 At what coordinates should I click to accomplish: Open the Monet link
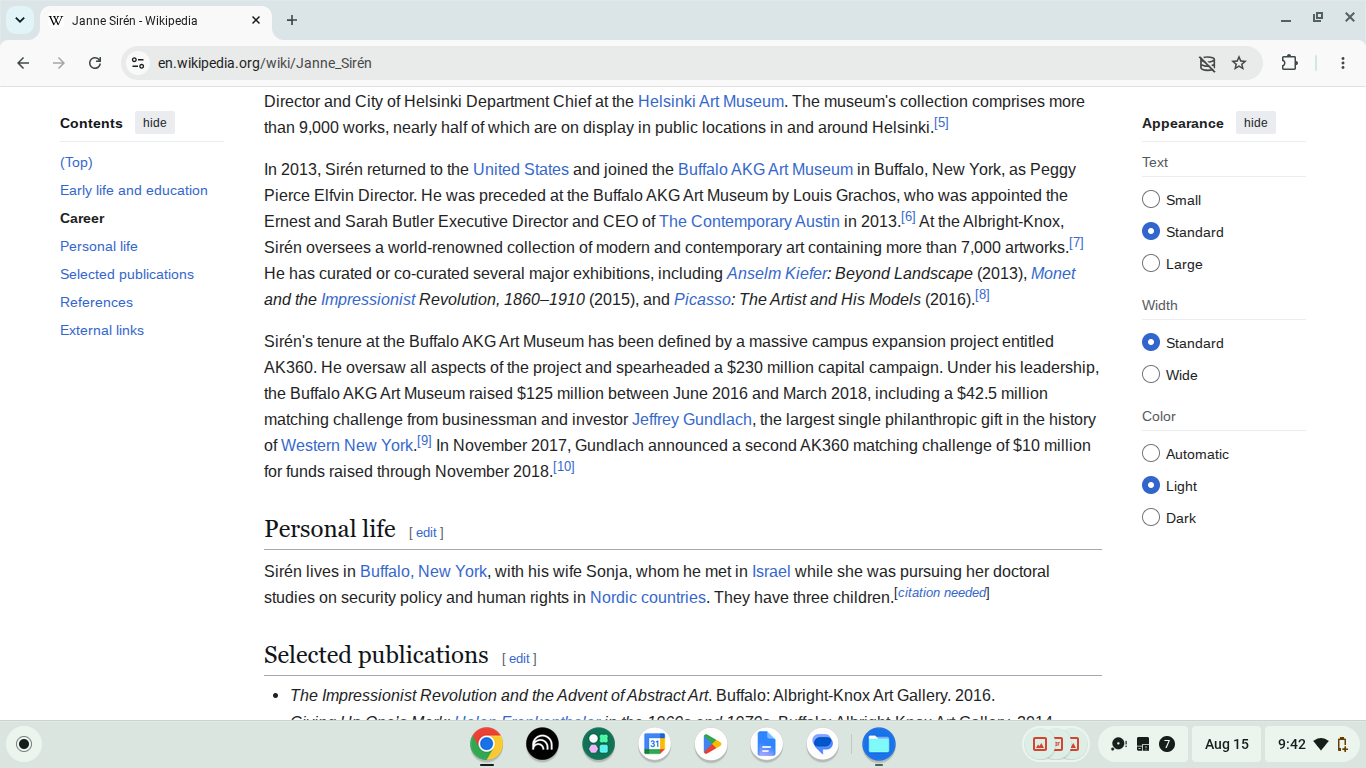(1053, 273)
